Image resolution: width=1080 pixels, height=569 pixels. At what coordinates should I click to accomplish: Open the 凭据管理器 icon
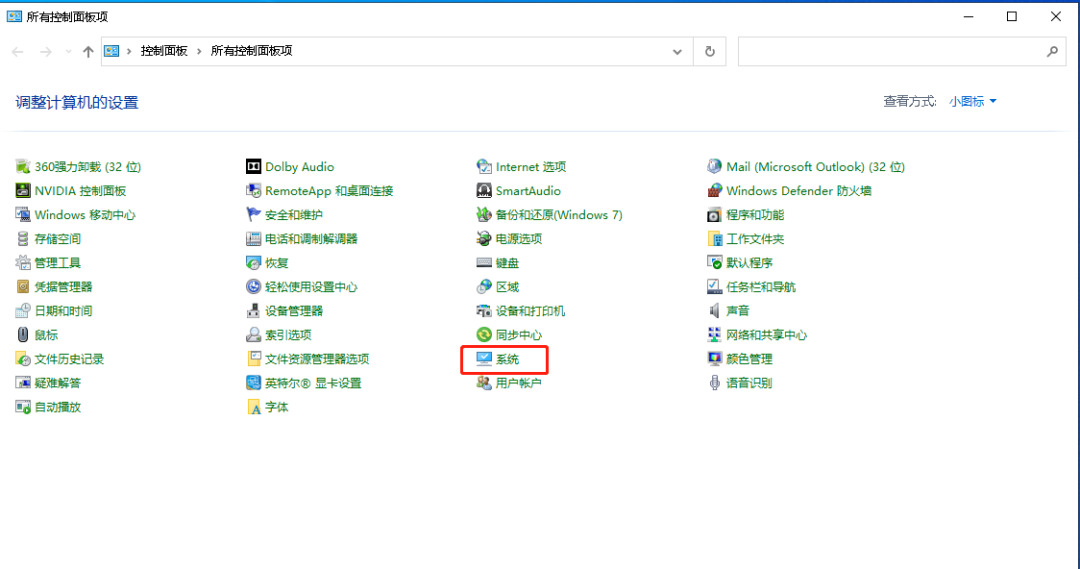23,287
